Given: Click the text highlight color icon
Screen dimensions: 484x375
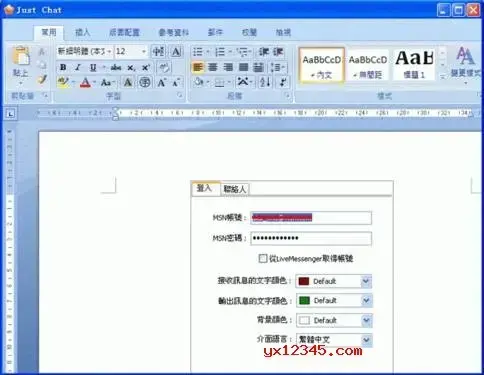Looking at the screenshot, I should point(63,82).
